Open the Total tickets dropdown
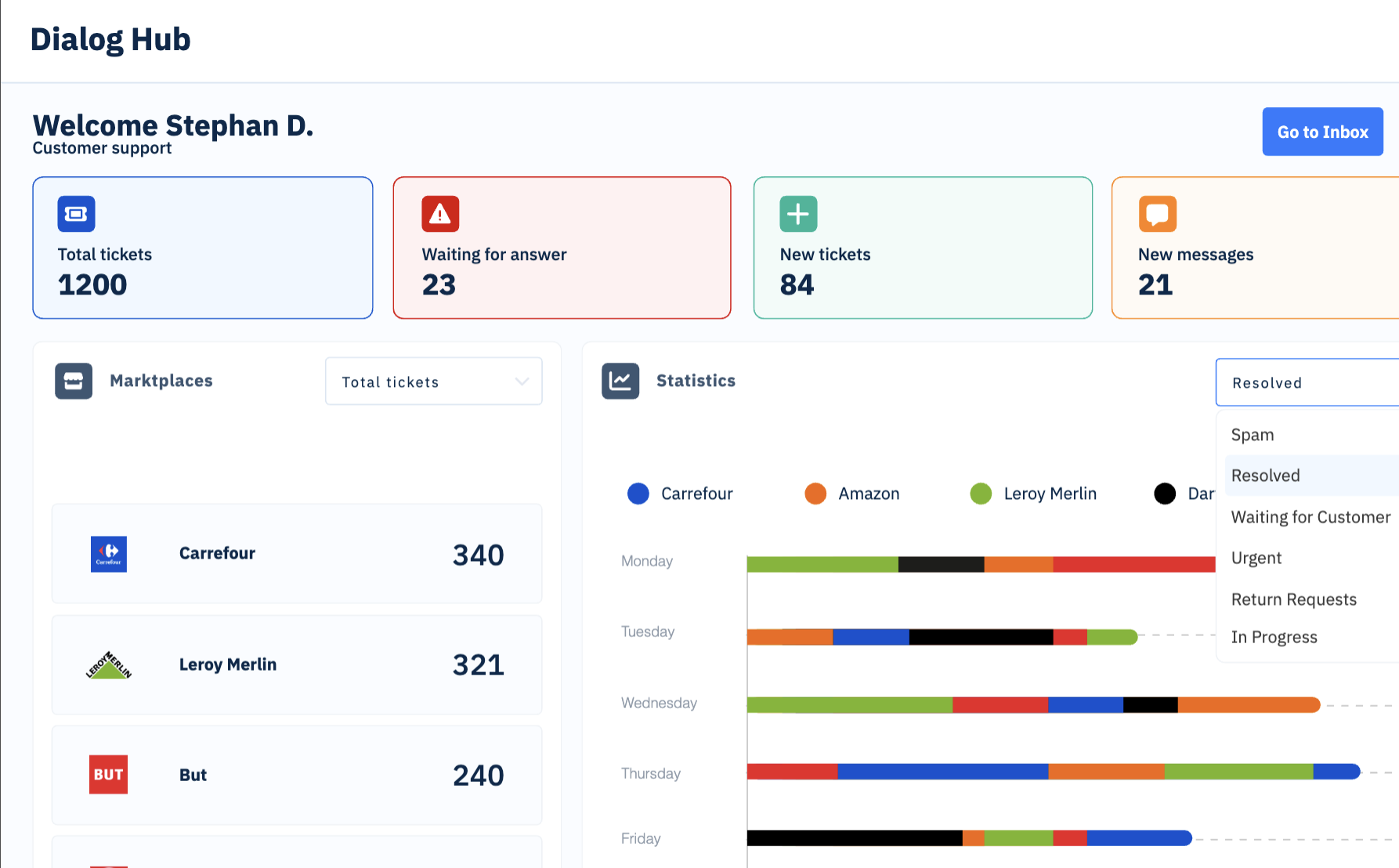This screenshot has height=868, width=1399. 433,382
